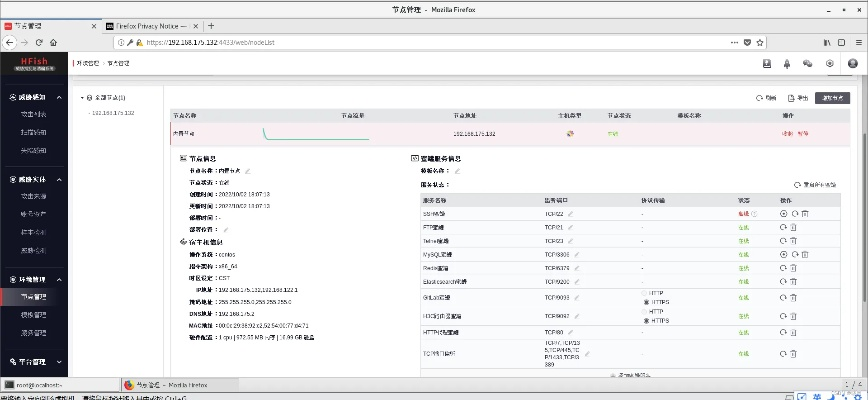Click the trash icon in the GitLab row
Image resolution: width=868 pixels, height=400 pixels.
(x=793, y=298)
